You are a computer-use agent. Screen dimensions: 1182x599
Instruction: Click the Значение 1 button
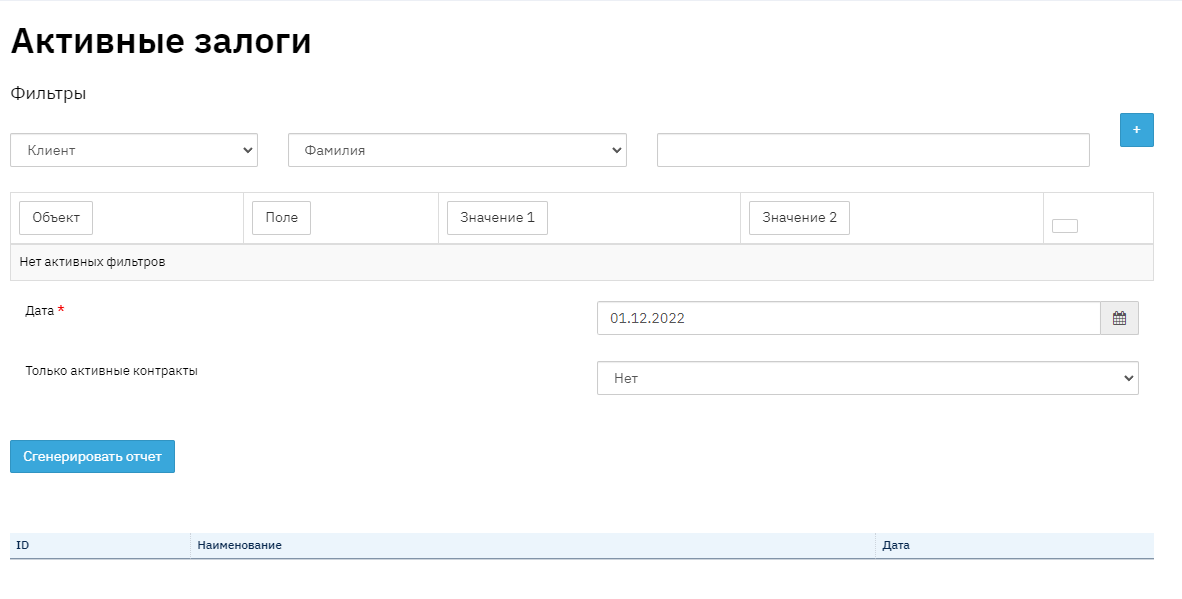[497, 218]
